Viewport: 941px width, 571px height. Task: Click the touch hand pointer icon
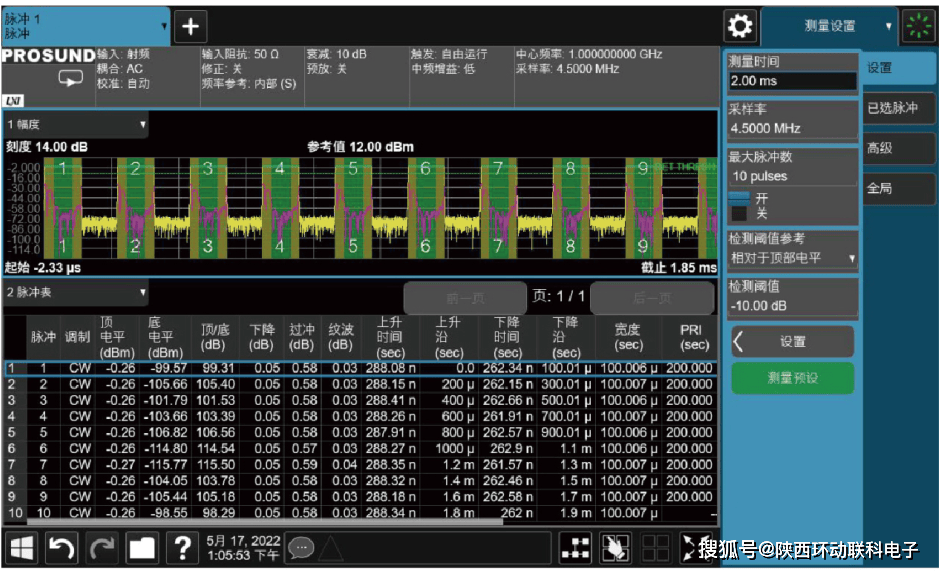[616, 548]
